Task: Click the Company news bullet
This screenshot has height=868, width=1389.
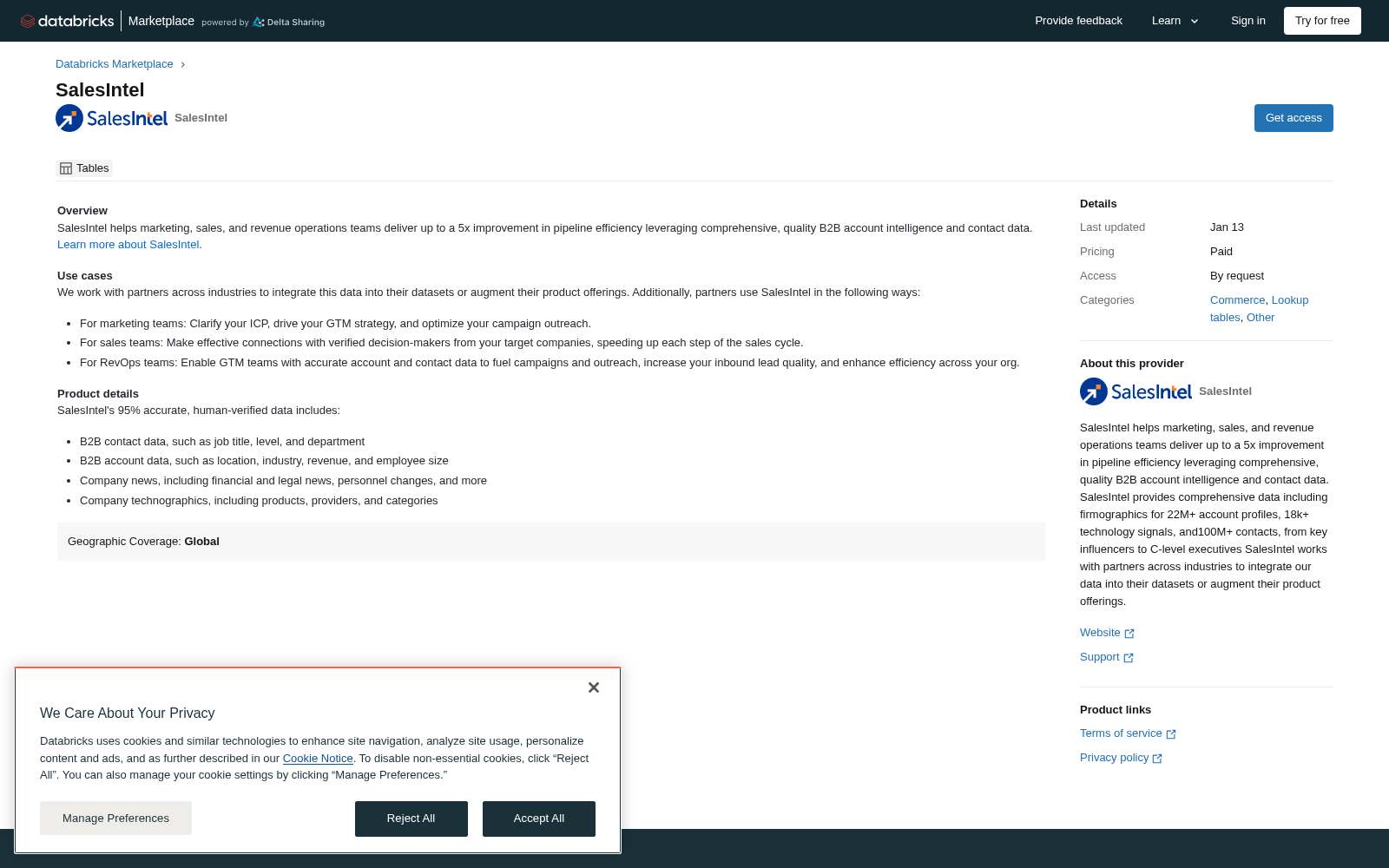Action: pos(283,481)
